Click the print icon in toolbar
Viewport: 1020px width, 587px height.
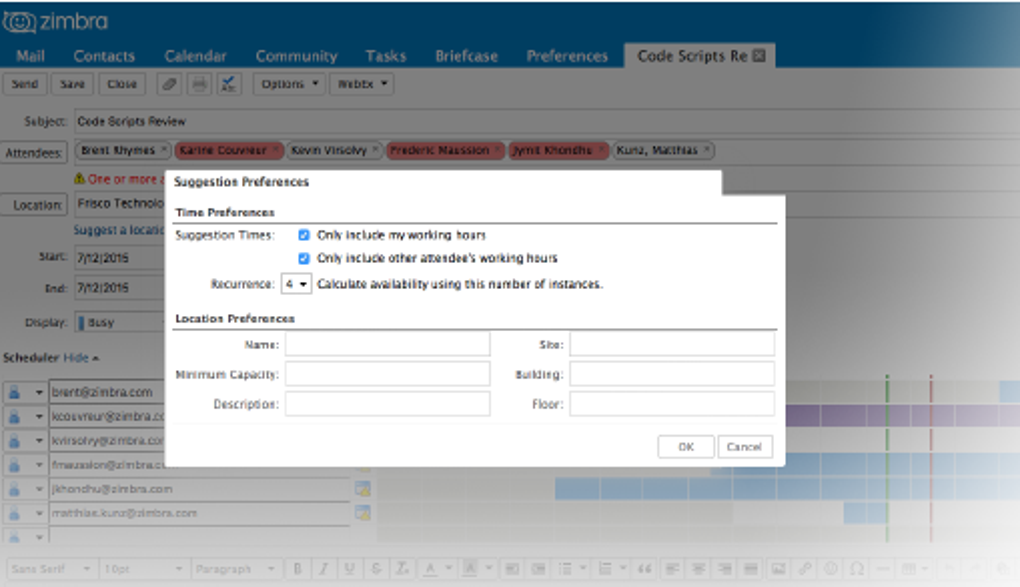coord(200,84)
